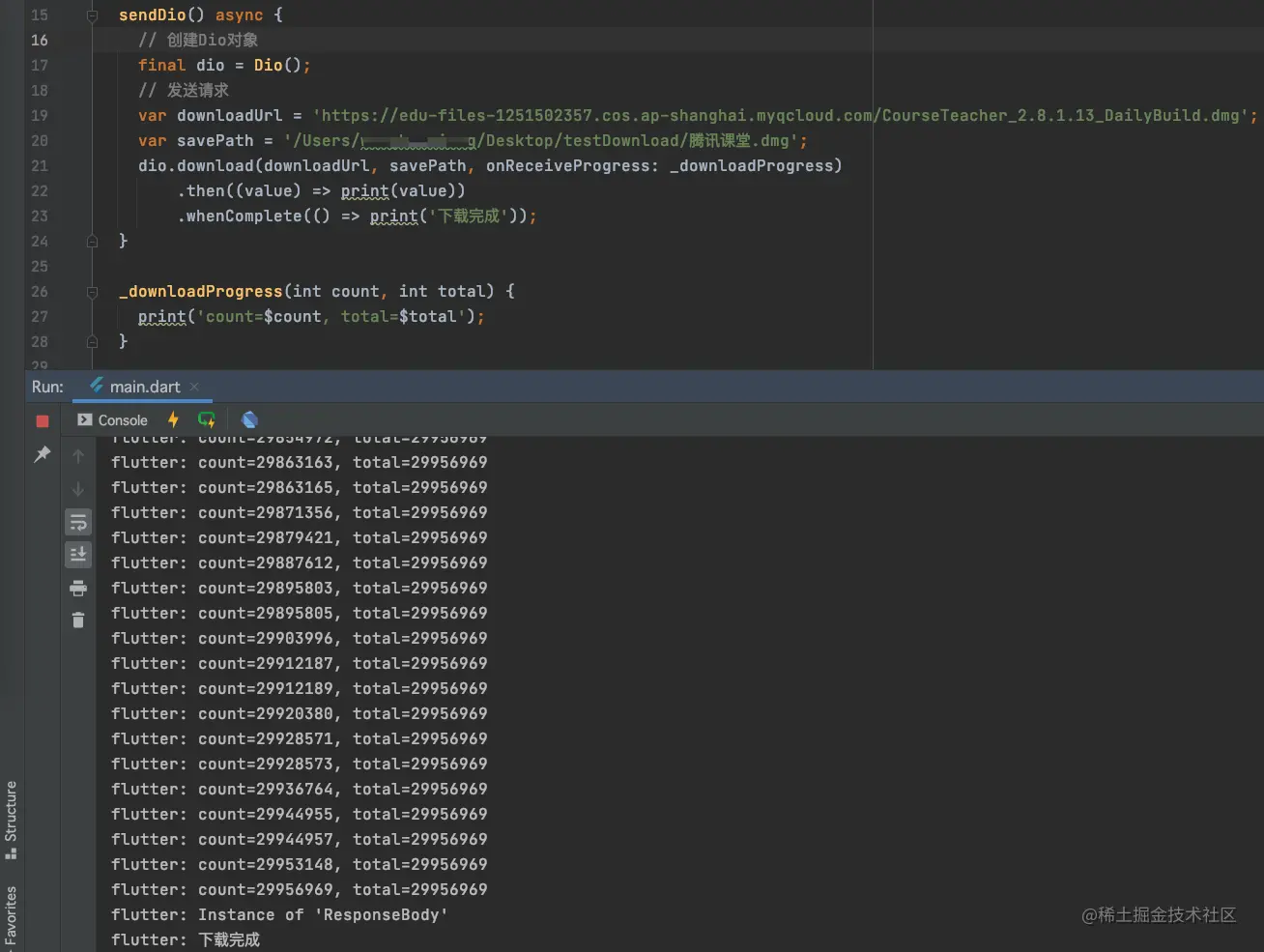1264x952 pixels.
Task: Jump down the stack trace with the down arrow
Action: 78,489
